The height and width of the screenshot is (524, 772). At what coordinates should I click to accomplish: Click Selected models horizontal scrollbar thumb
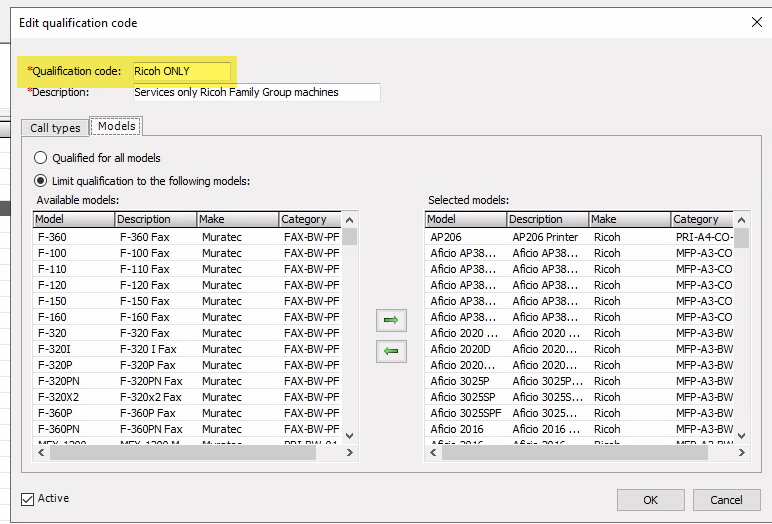(575, 453)
